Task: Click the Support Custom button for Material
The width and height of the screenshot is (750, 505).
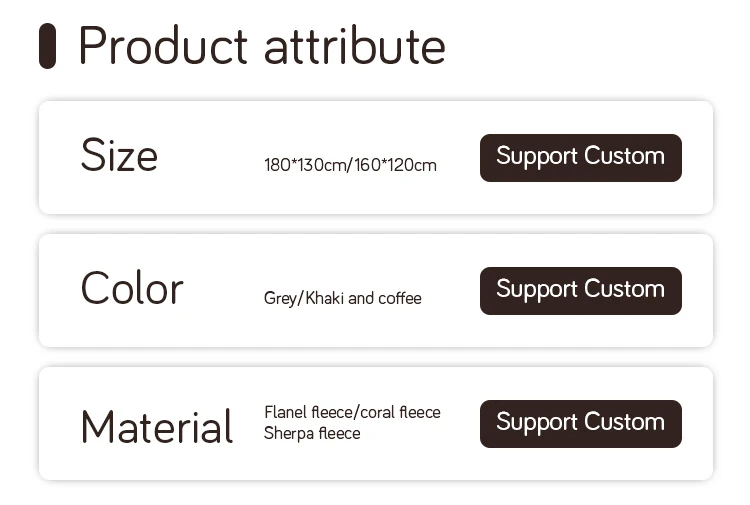Action: 581,424
